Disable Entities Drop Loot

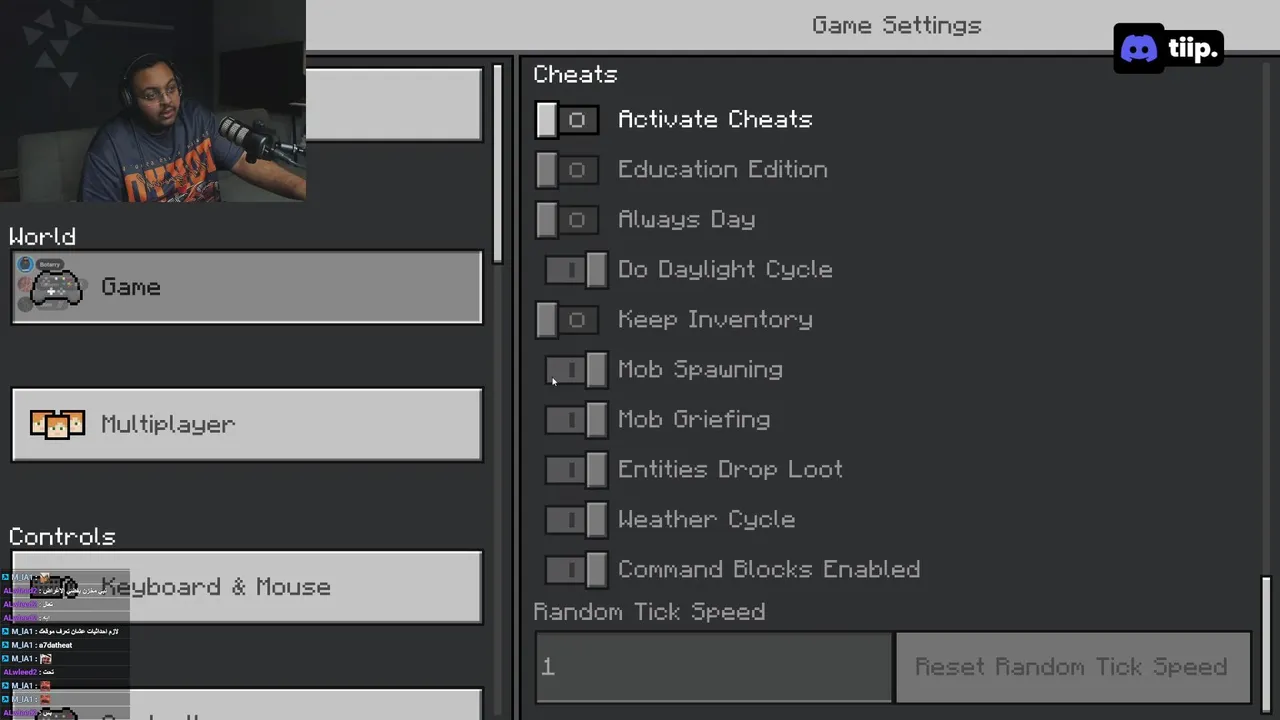576,470
